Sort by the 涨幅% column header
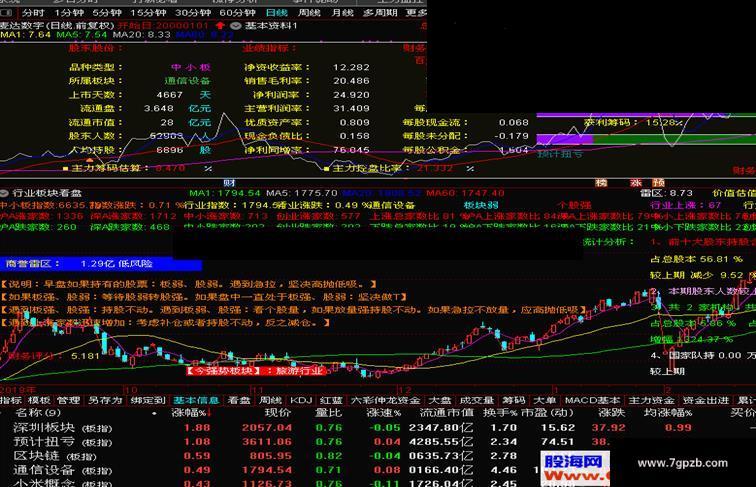 (x=191, y=413)
